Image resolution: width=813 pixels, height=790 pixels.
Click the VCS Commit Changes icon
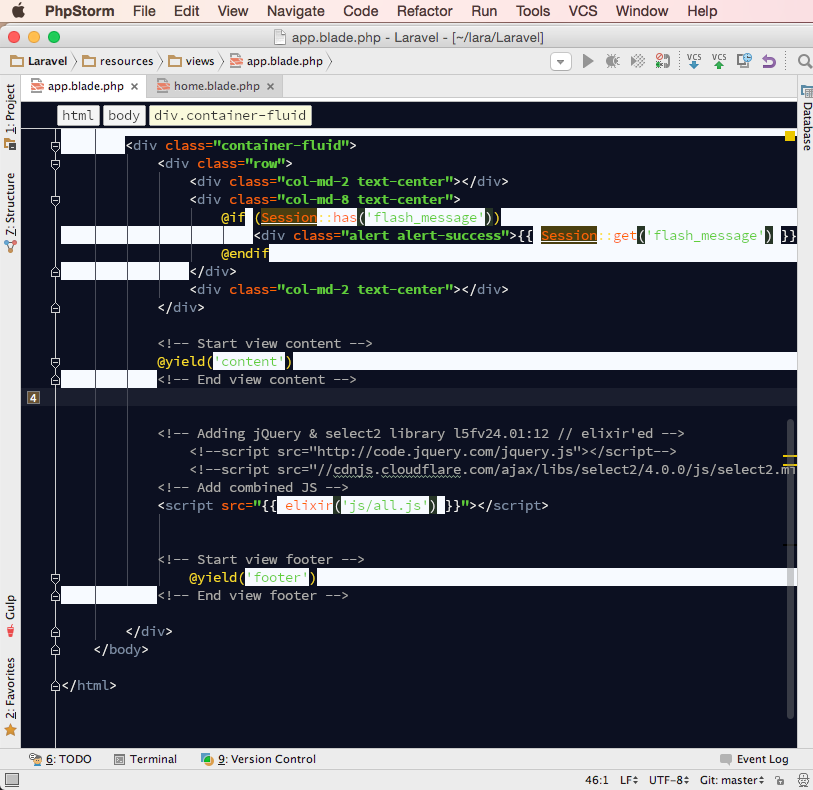coord(719,61)
